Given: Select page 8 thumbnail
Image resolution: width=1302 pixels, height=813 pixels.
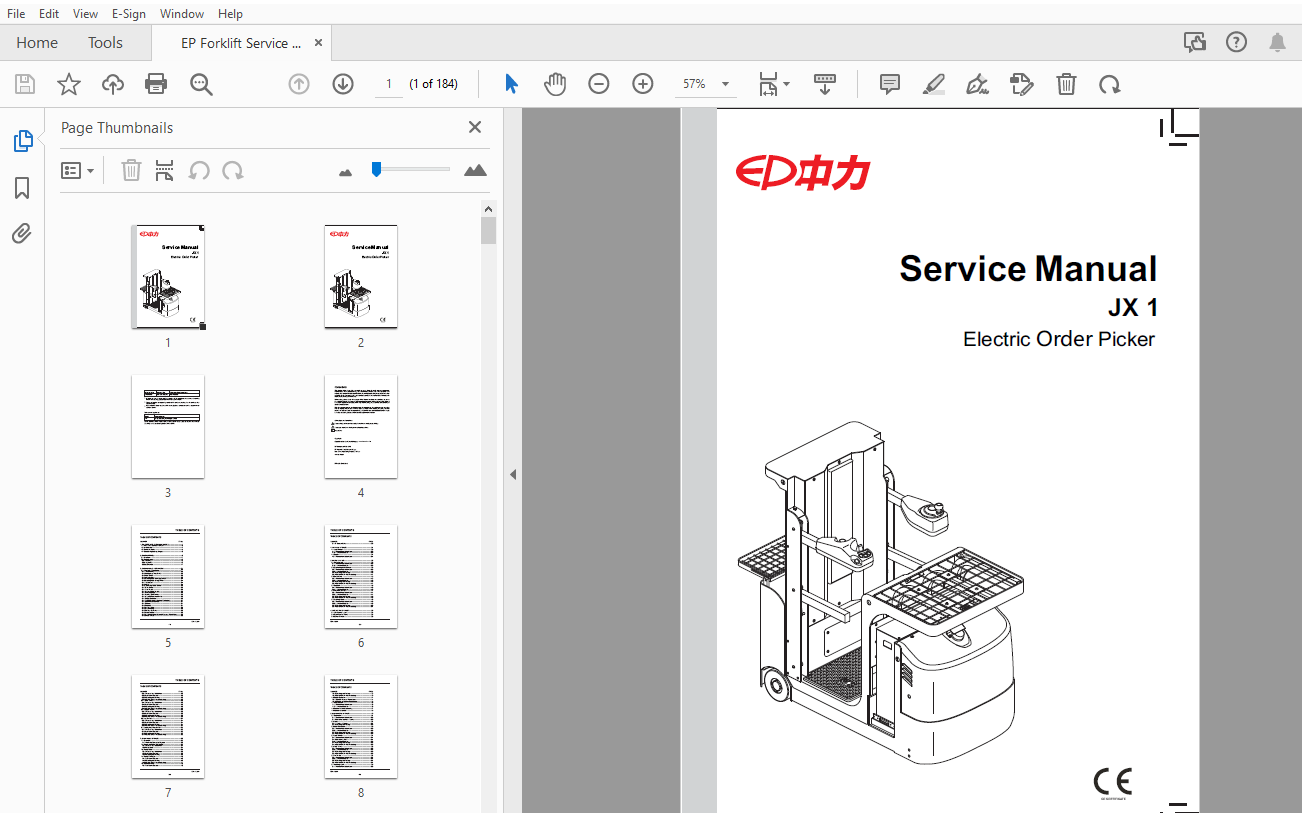Looking at the screenshot, I should [361, 727].
